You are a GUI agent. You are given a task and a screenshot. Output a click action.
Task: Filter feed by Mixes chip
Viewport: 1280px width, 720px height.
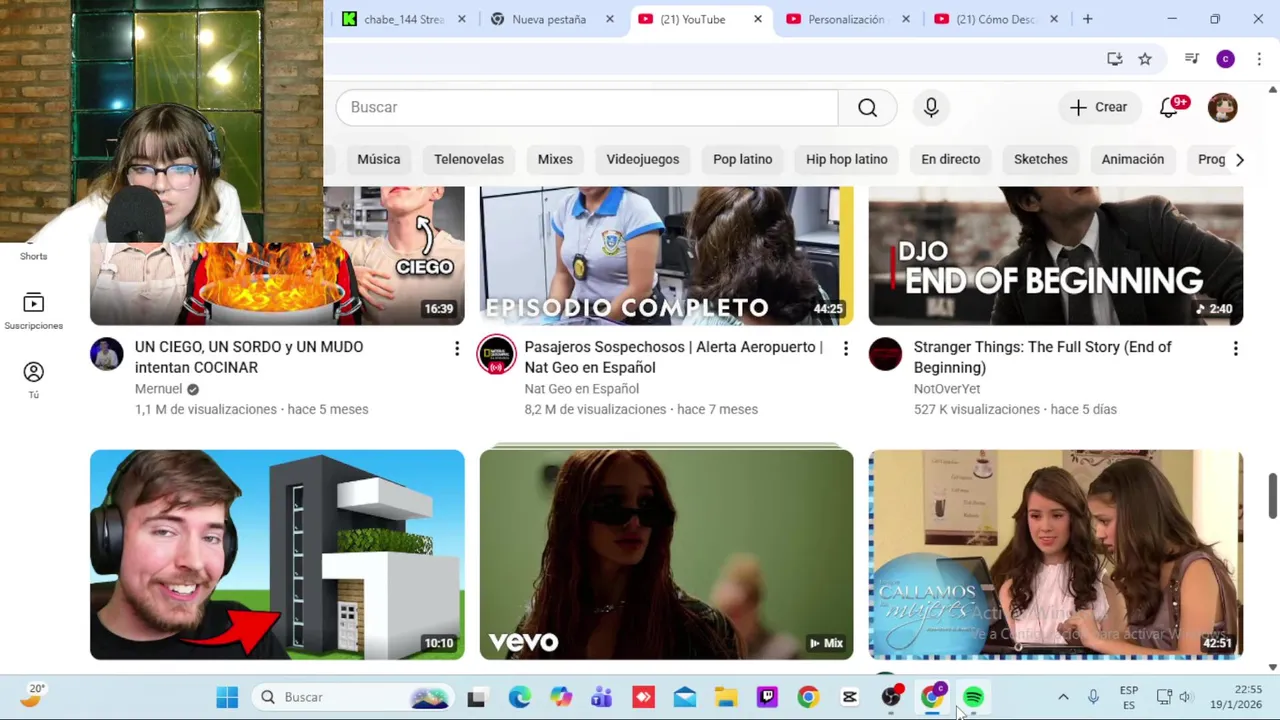pyautogui.click(x=555, y=160)
